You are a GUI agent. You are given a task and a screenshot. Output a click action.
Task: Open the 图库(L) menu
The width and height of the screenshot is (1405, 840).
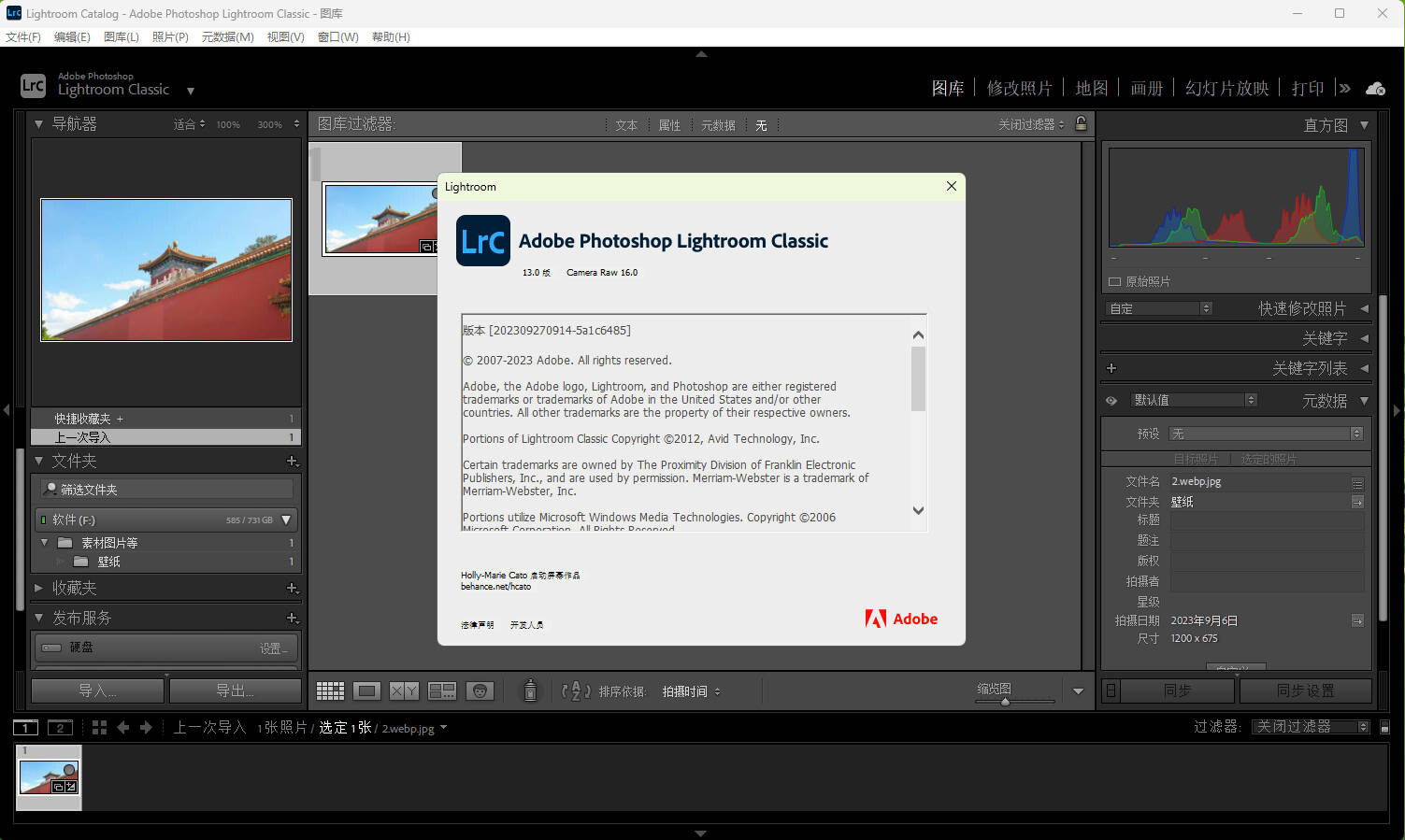pyautogui.click(x=122, y=36)
